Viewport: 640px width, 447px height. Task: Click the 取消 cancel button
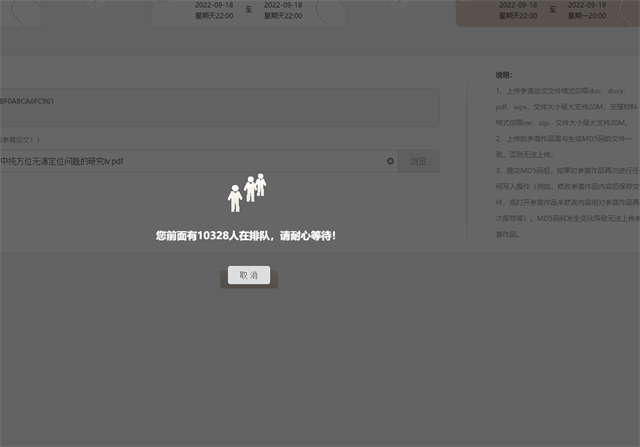pyautogui.click(x=248, y=275)
